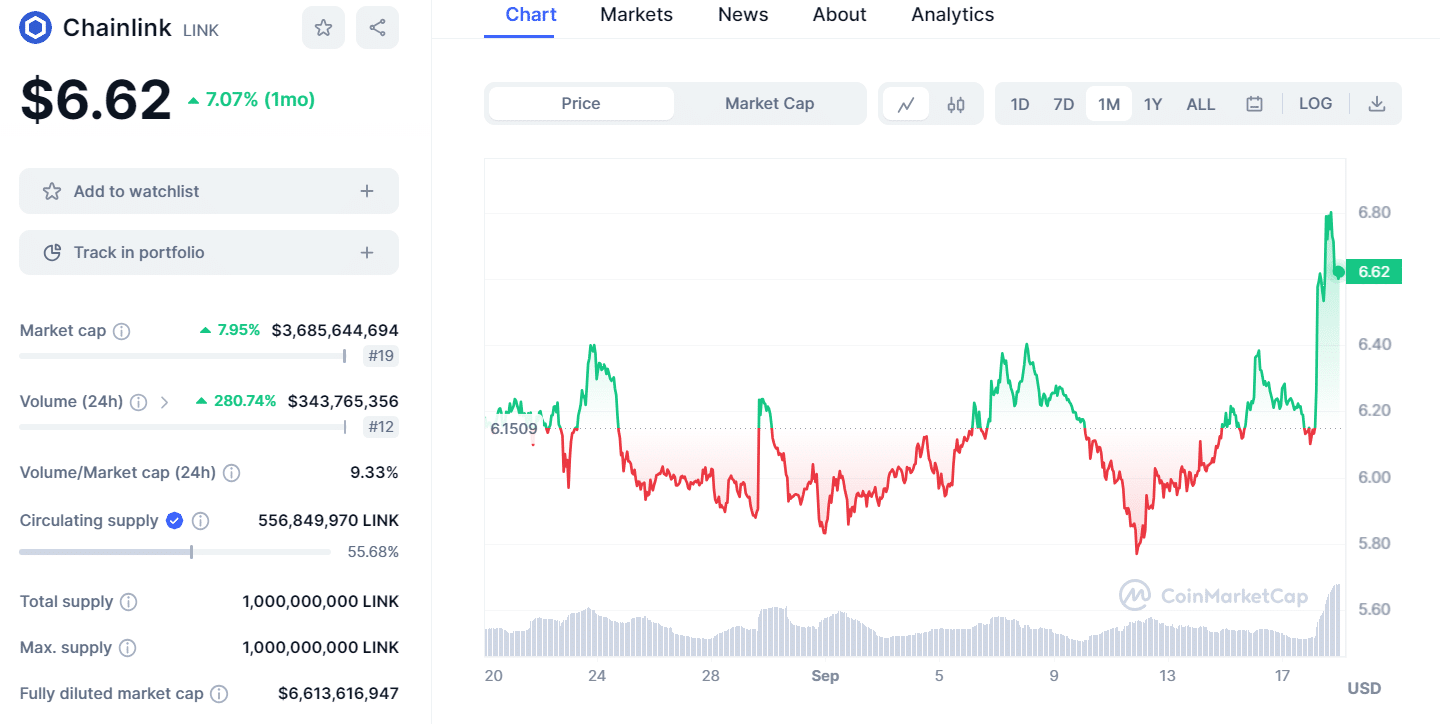Image resolution: width=1440 pixels, height=724 pixels.
Task: Click the Market cap #19 rank badge
Action: point(380,356)
